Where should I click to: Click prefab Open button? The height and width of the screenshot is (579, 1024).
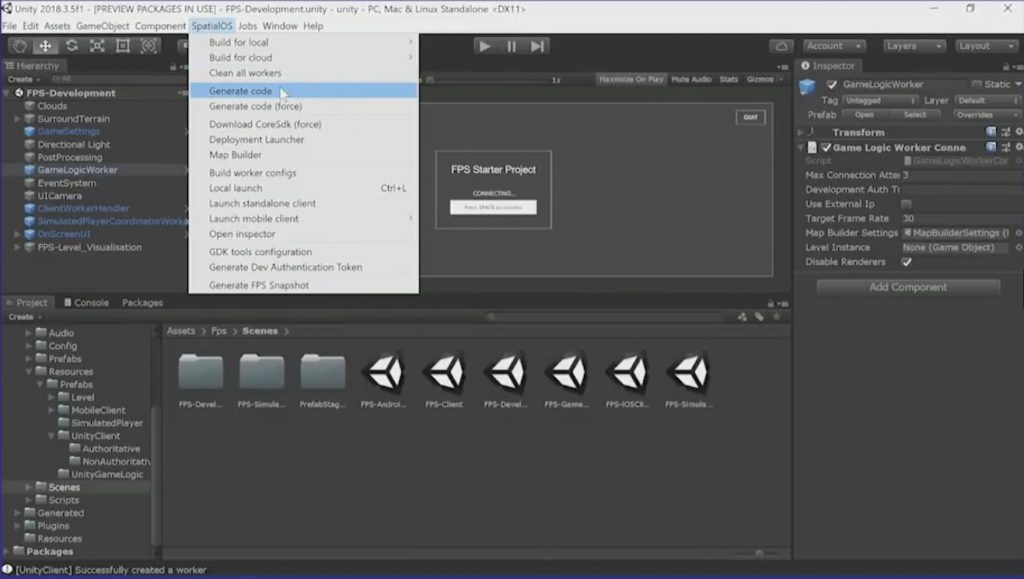tap(864, 115)
